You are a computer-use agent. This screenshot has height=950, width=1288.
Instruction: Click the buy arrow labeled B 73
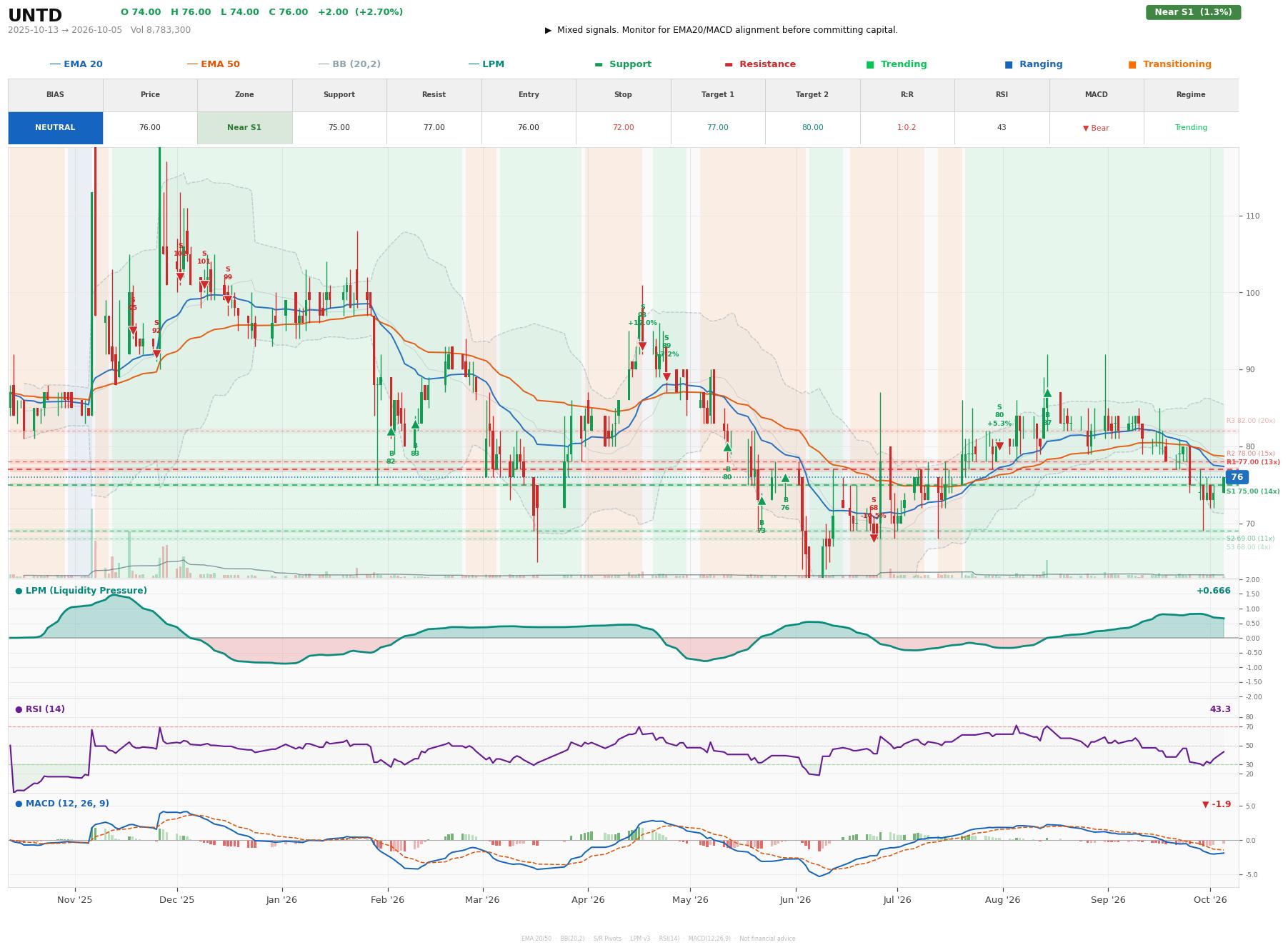[x=762, y=501]
